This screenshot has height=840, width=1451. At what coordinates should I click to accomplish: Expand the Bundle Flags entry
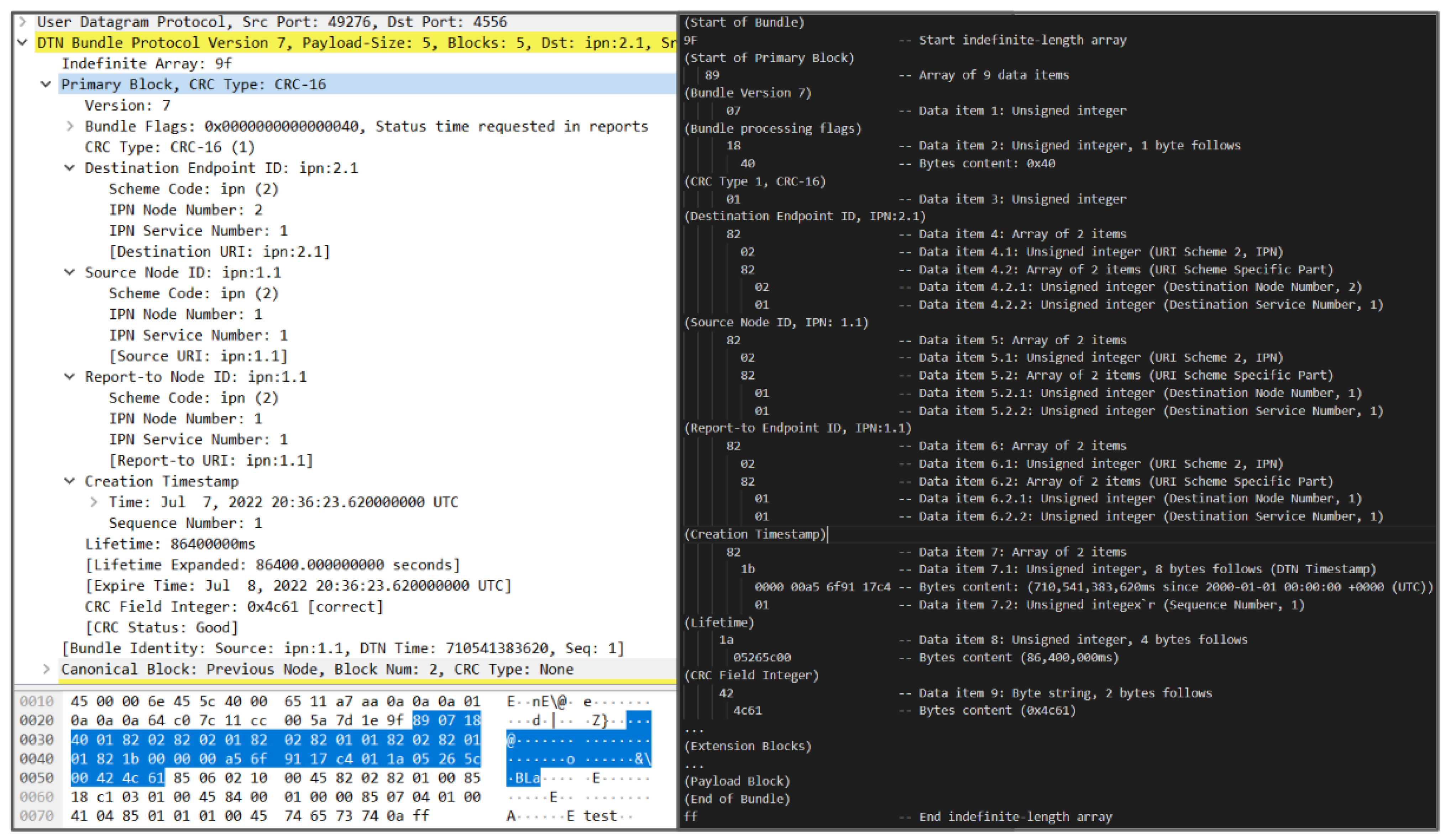[x=70, y=126]
